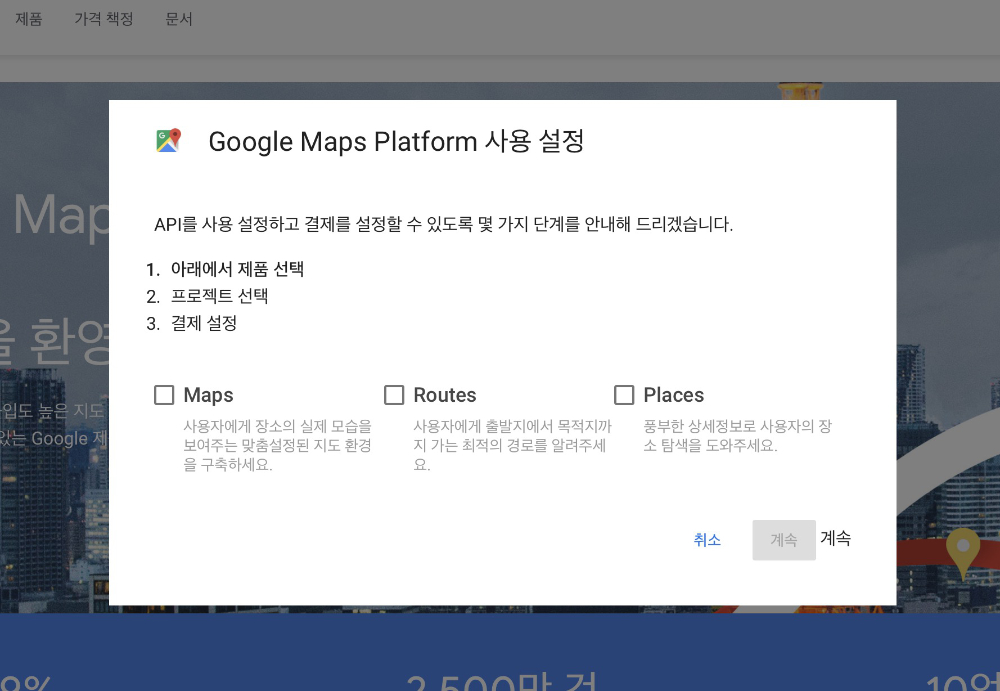Click step '아래에서 제품 선택'
Viewport: 1000px width, 691px height.
click(x=237, y=269)
